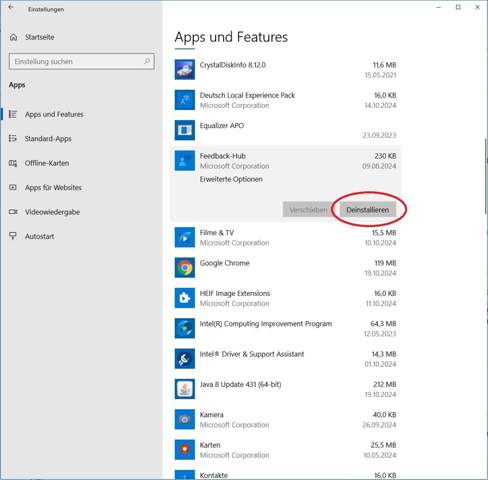Click the Filme & TV app icon

[185, 237]
